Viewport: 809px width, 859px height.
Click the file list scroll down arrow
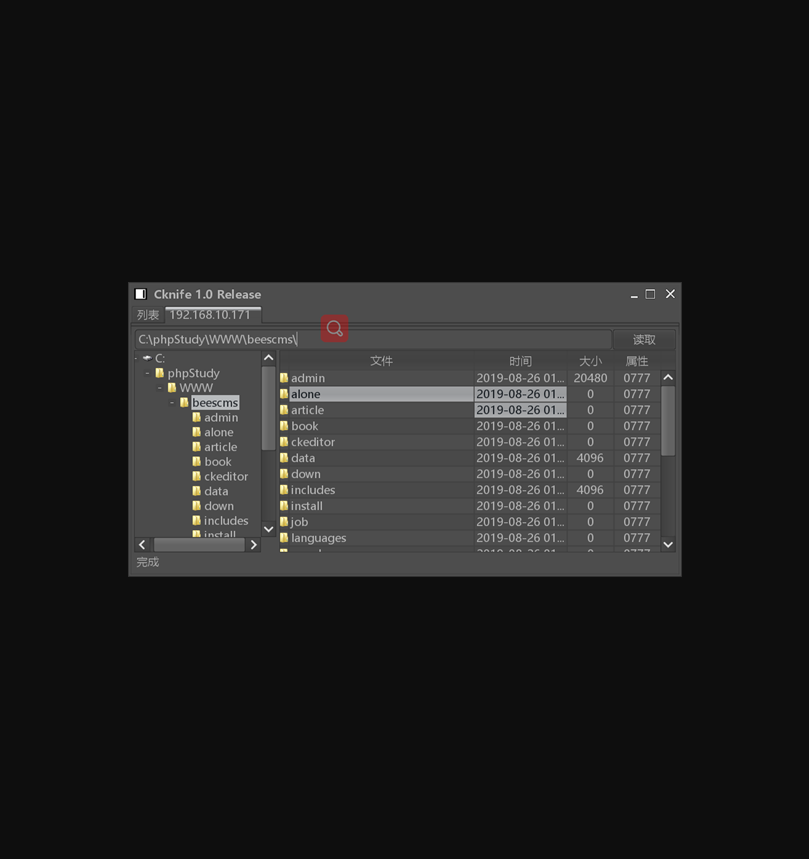pyautogui.click(x=668, y=544)
